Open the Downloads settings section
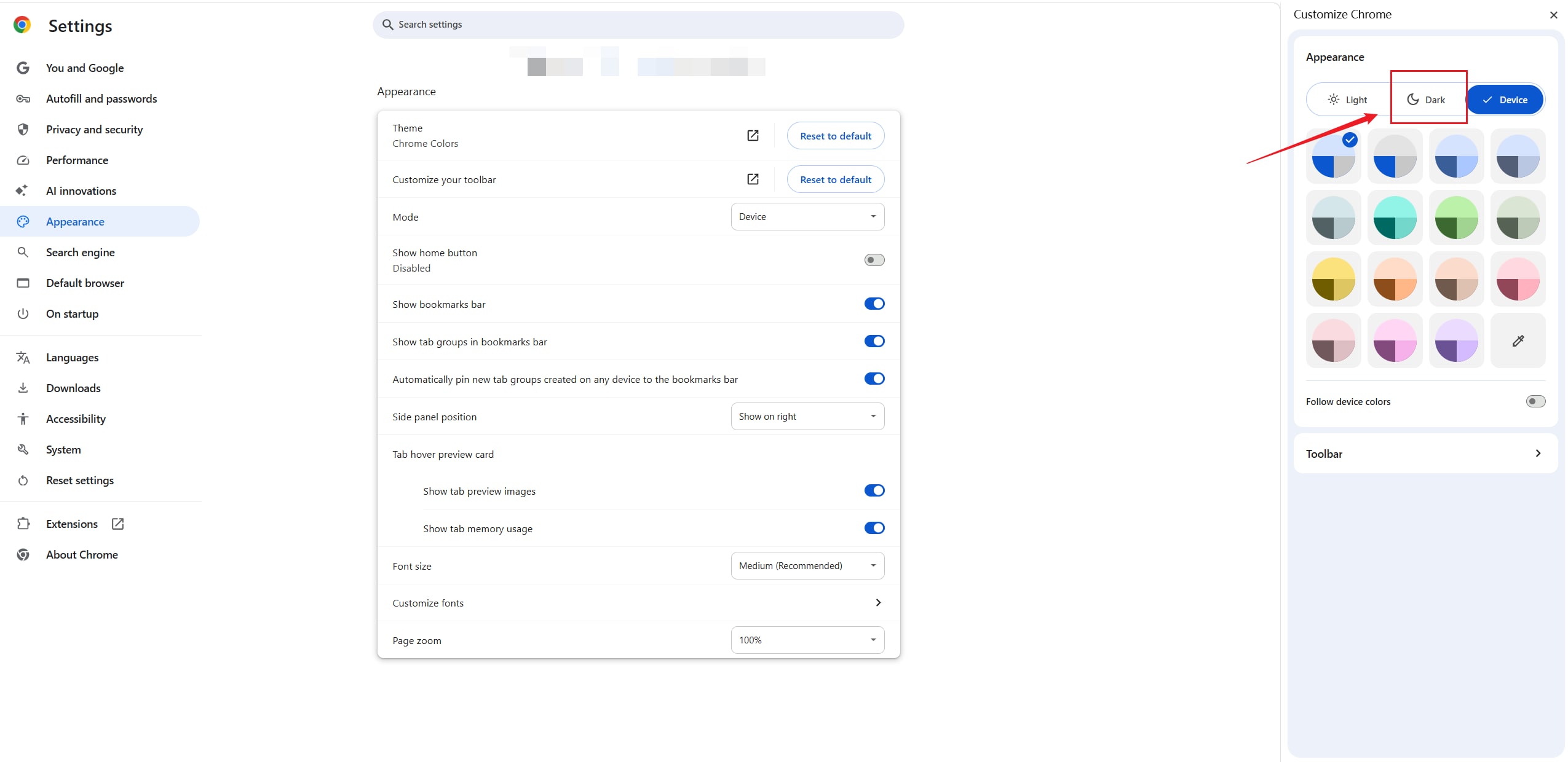 pos(73,388)
